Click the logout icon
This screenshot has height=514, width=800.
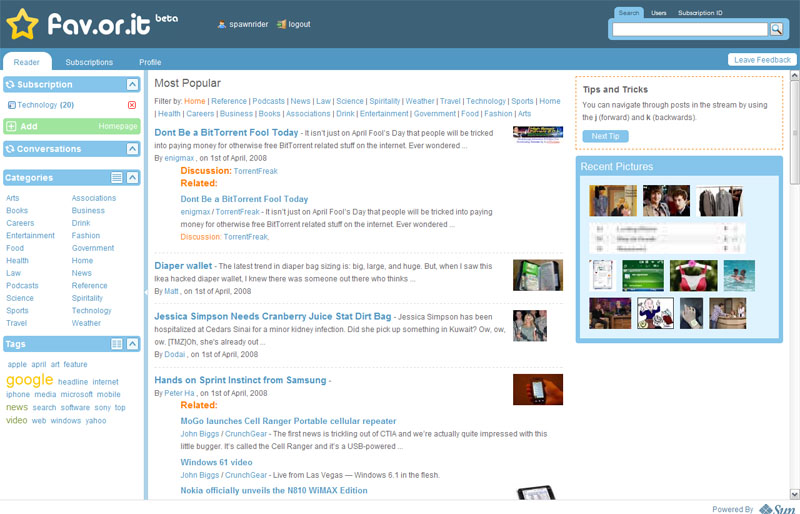tap(281, 24)
